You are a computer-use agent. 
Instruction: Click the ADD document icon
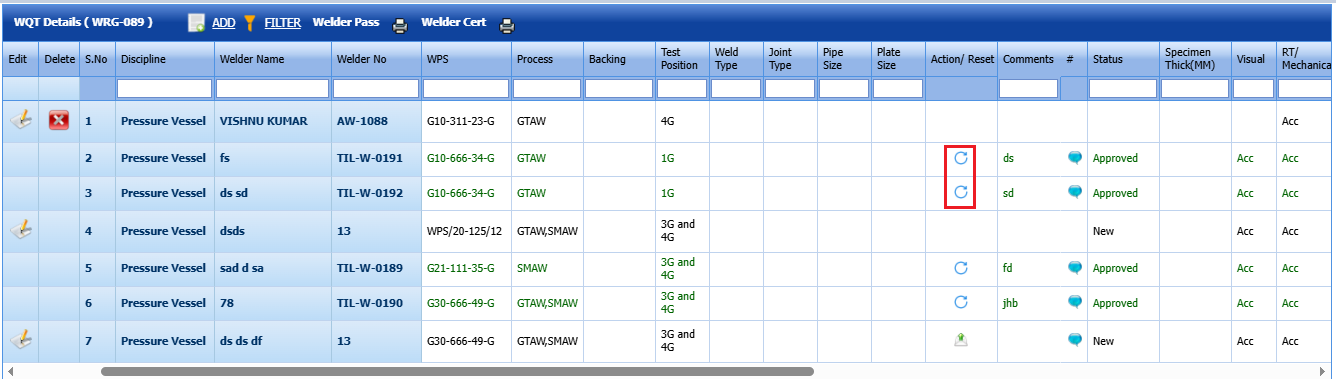click(x=196, y=22)
